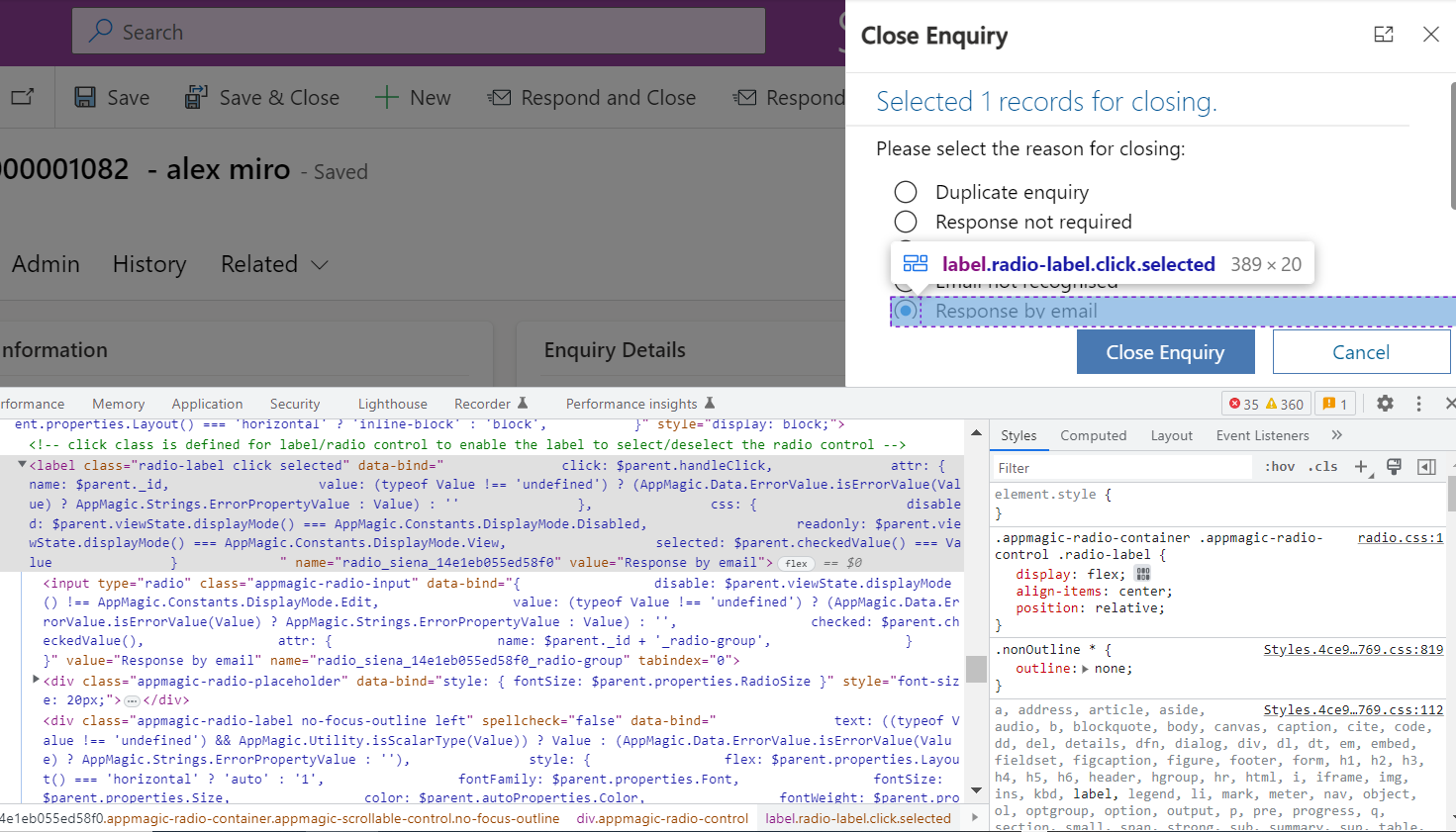Expand the appmagic-radio-placeholder div in Elements tree
The image size is (1456, 832).
click(36, 680)
